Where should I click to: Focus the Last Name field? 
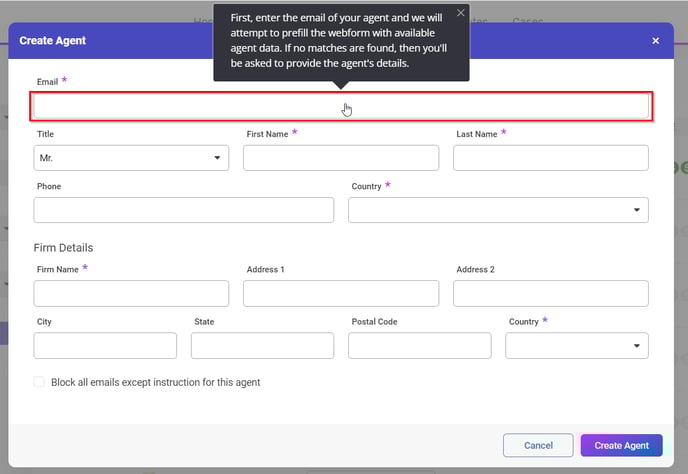click(x=550, y=158)
